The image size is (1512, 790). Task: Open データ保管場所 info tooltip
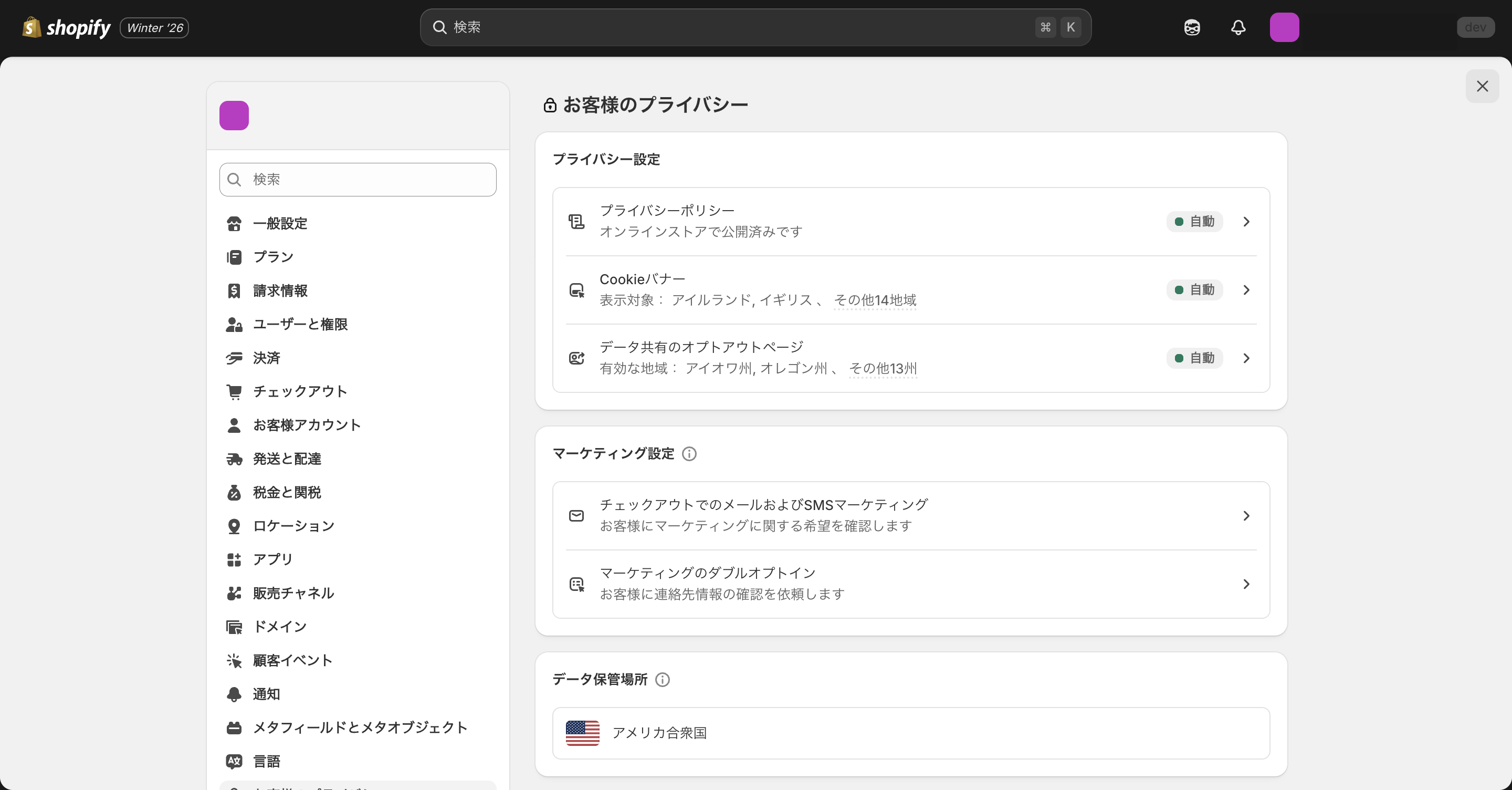[663, 680]
